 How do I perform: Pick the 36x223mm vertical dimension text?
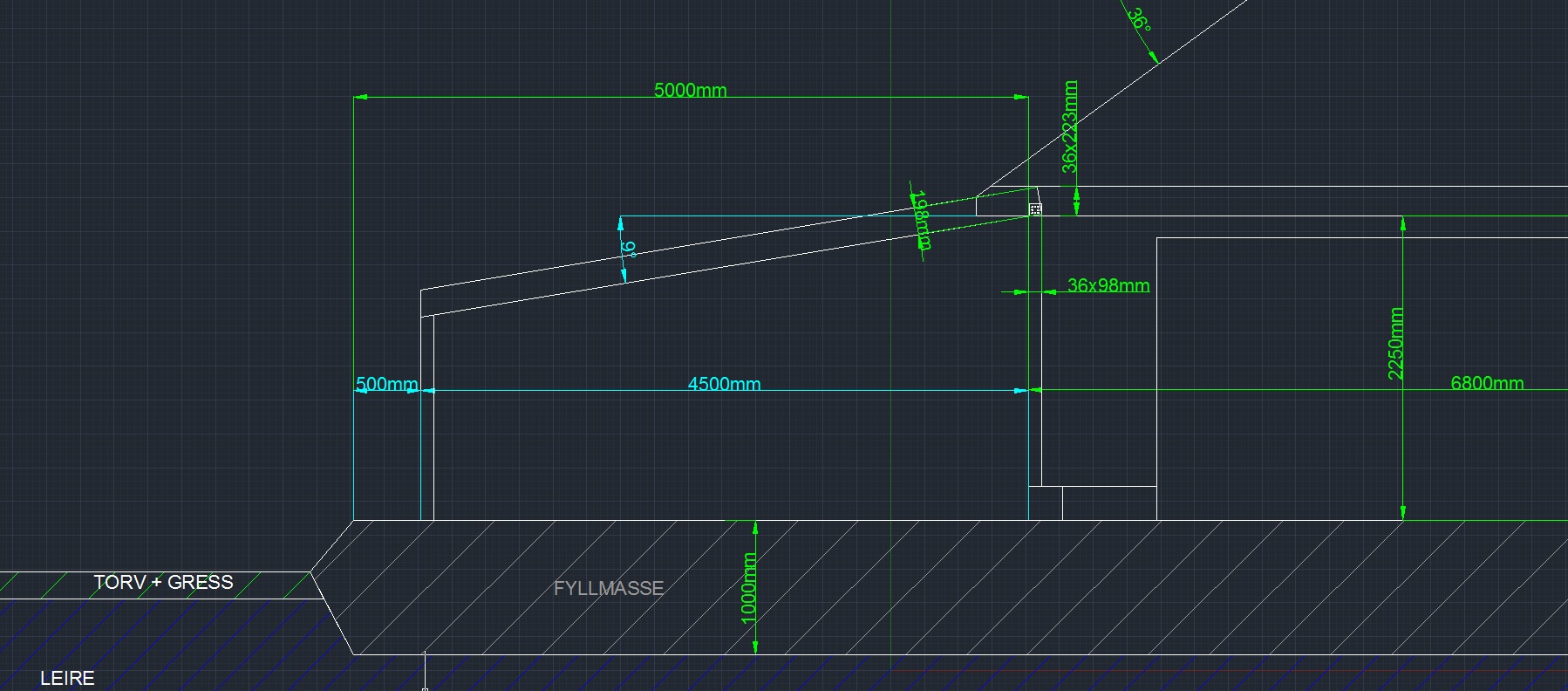pos(1070,127)
